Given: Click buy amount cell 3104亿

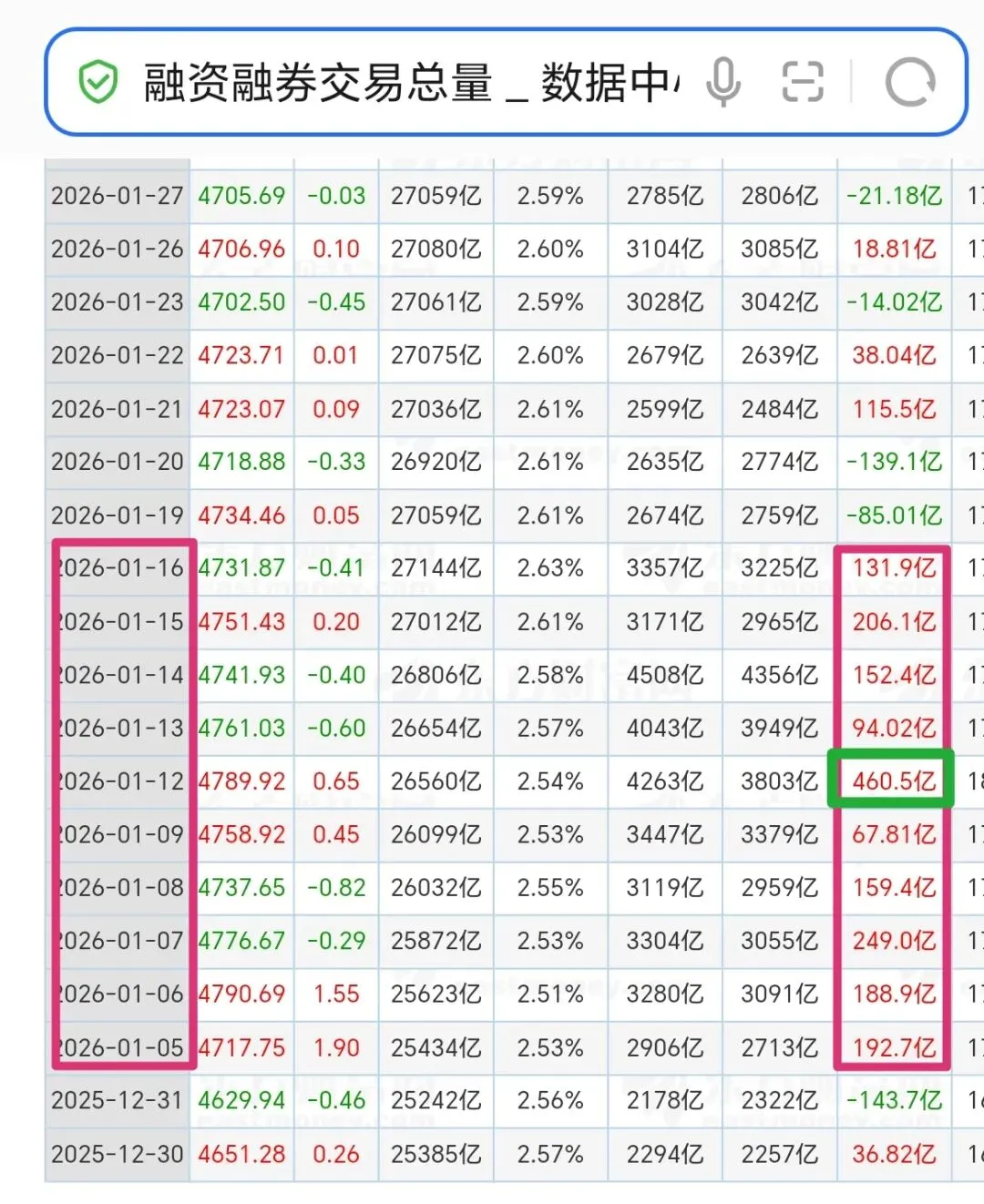Looking at the screenshot, I should [x=665, y=249].
